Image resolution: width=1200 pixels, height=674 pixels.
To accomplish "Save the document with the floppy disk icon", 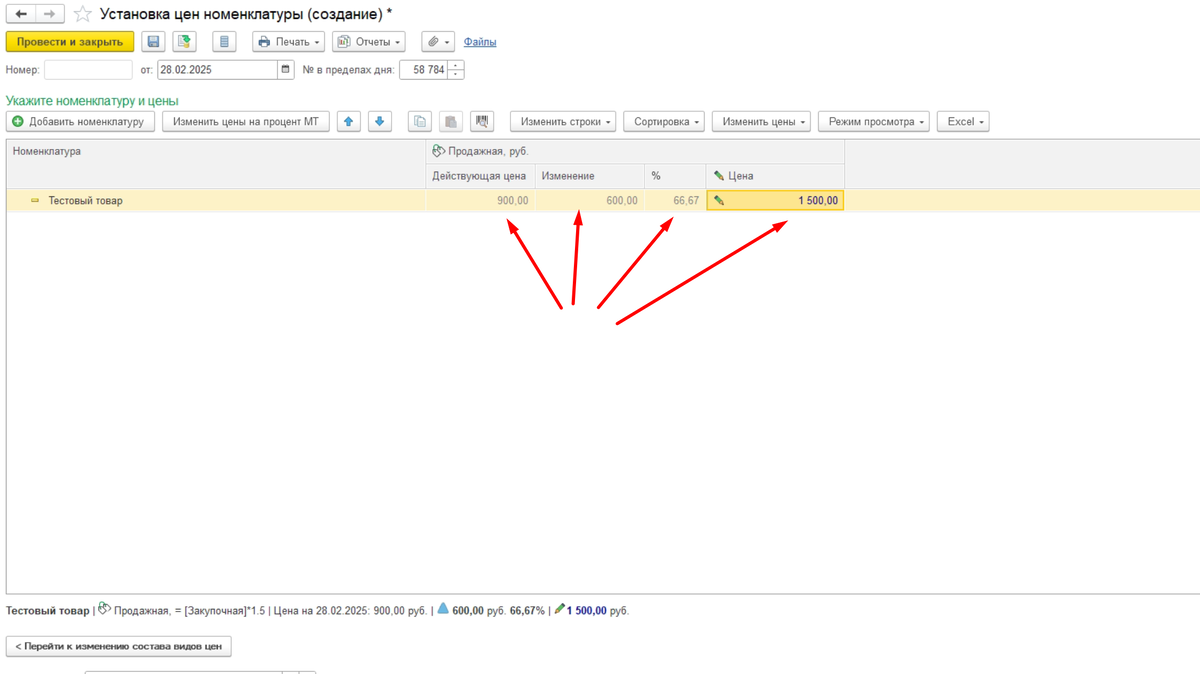I will (153, 42).
